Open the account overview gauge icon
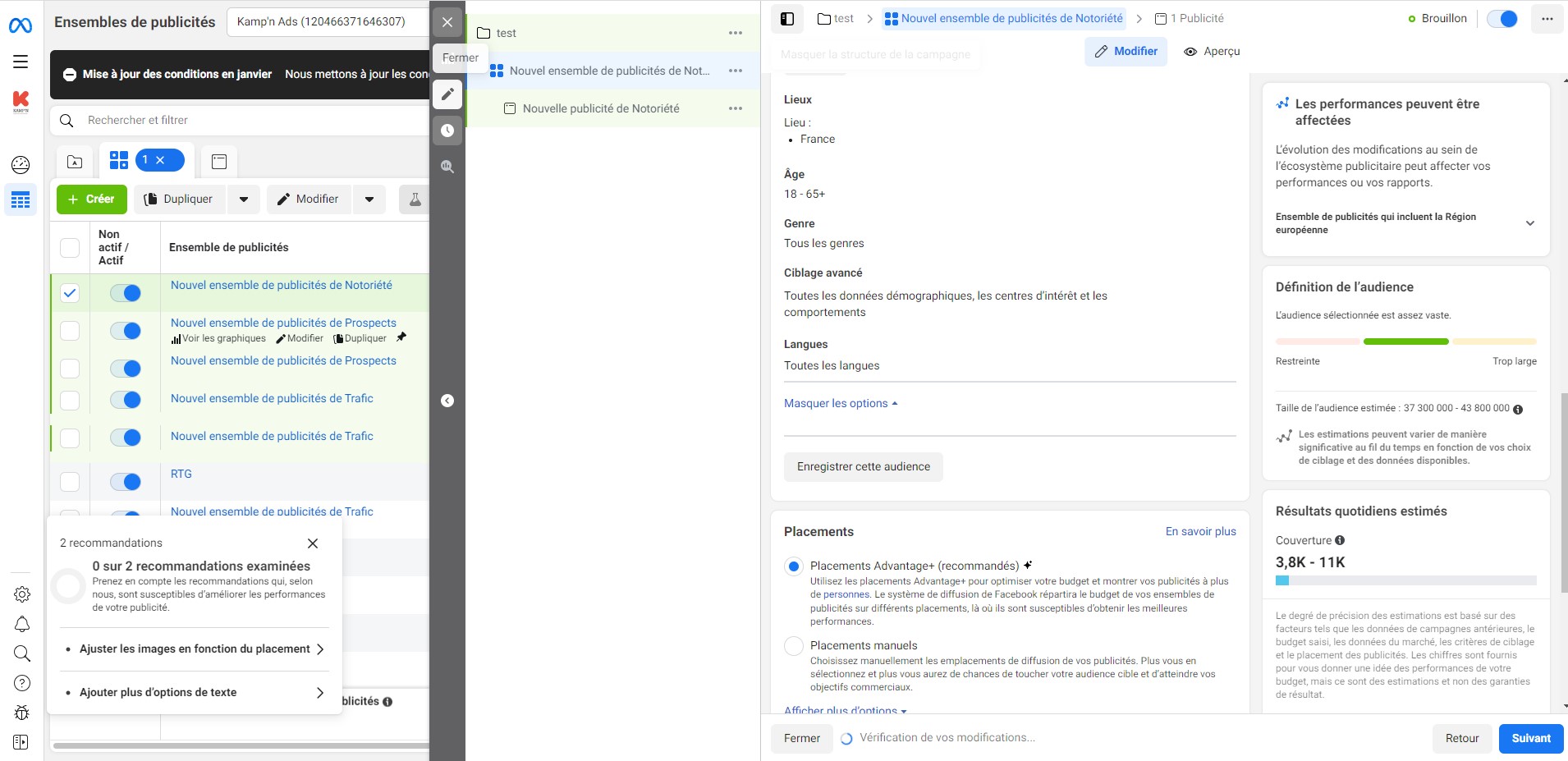Screen dimensions: 1568x761 click(x=21, y=165)
